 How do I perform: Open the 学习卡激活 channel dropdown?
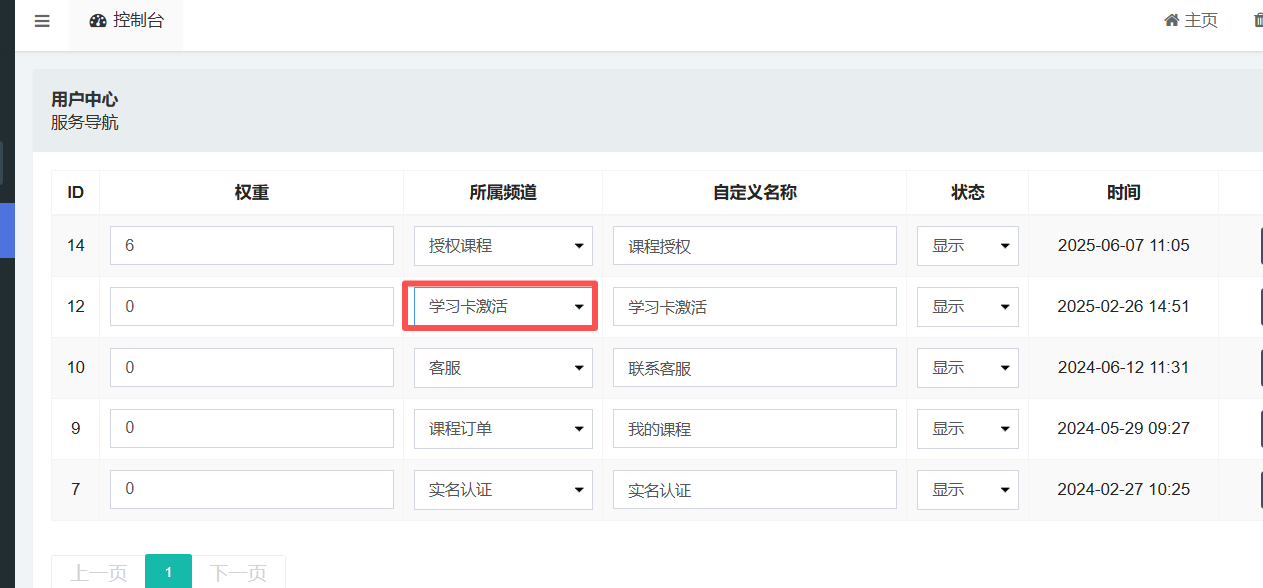tap(503, 307)
